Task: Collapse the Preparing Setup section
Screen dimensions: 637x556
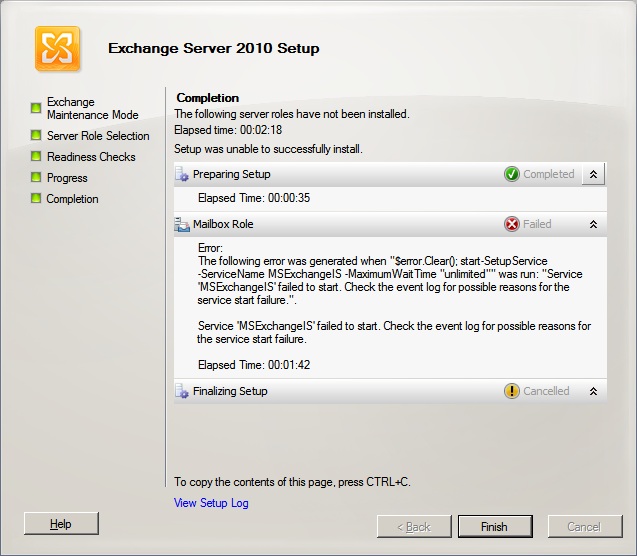Action: 593,174
